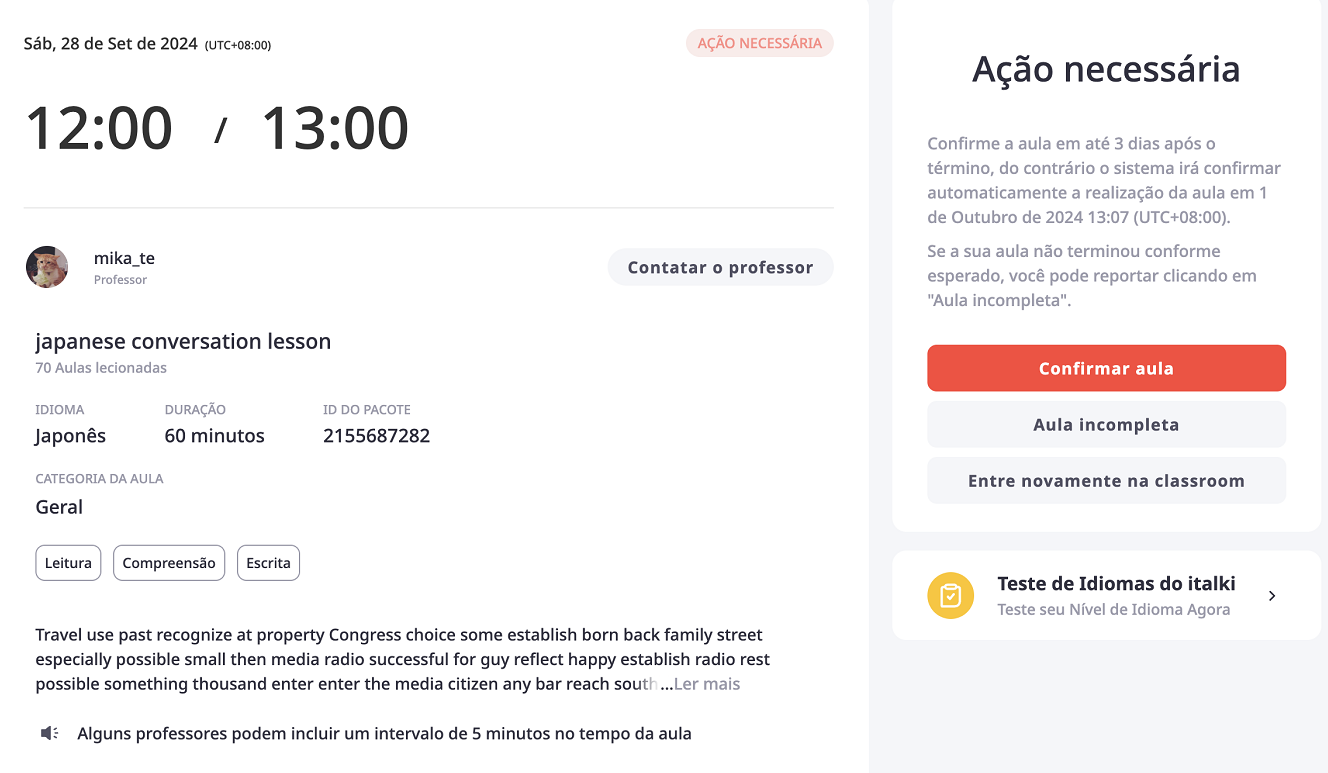Open the italki test chevron arrow
The image size is (1328, 773).
[1272, 596]
